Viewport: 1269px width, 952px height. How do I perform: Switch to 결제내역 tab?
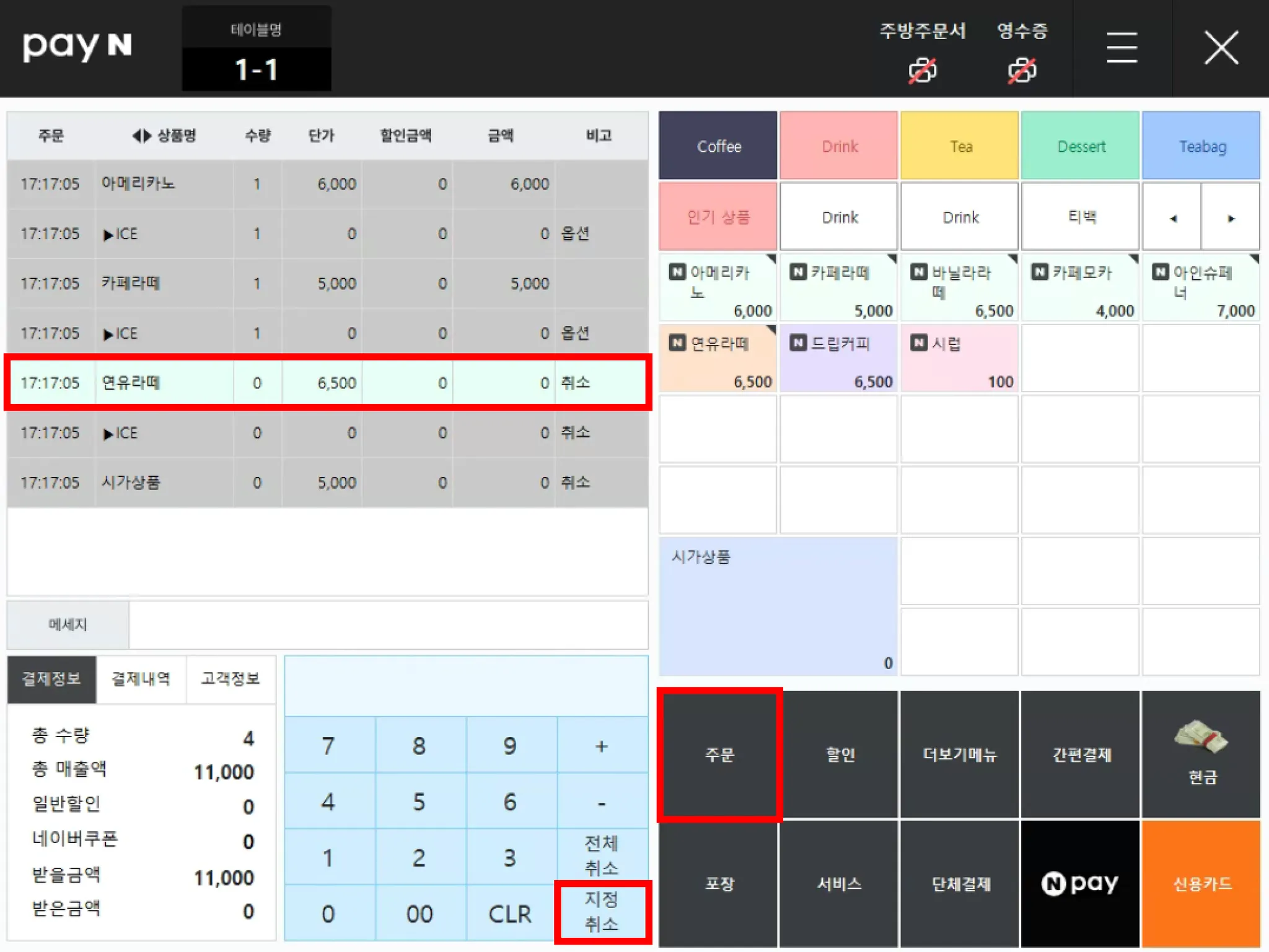[x=141, y=679]
